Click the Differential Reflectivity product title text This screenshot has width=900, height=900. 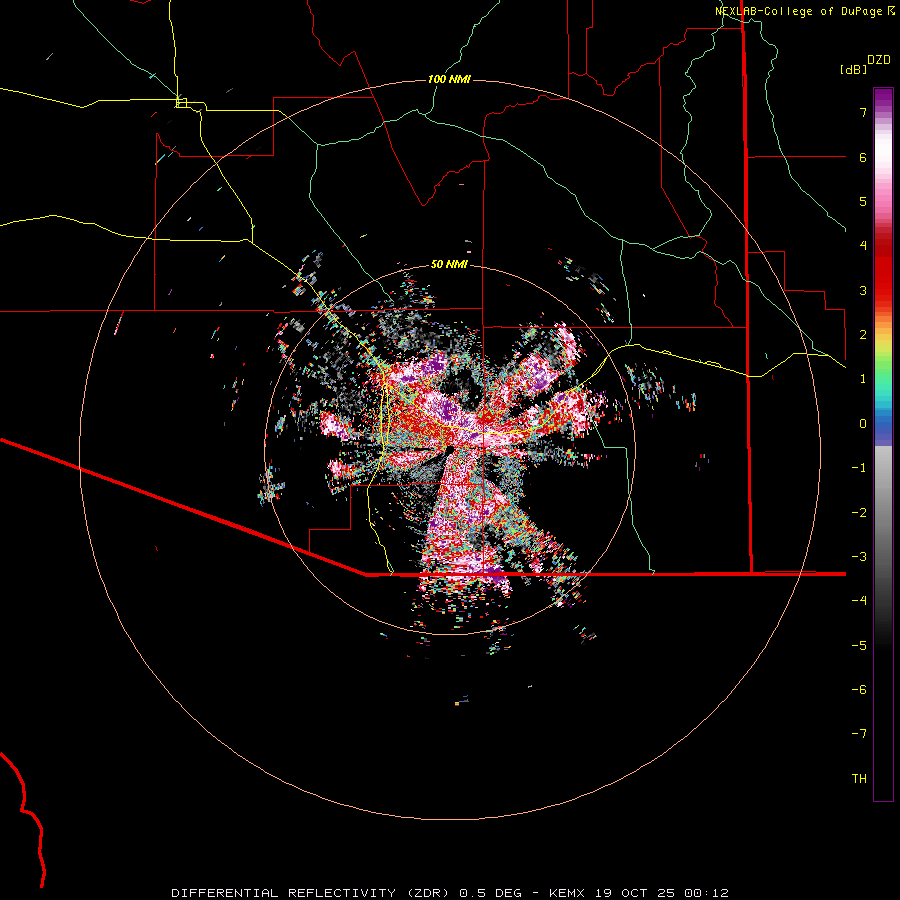point(312,893)
